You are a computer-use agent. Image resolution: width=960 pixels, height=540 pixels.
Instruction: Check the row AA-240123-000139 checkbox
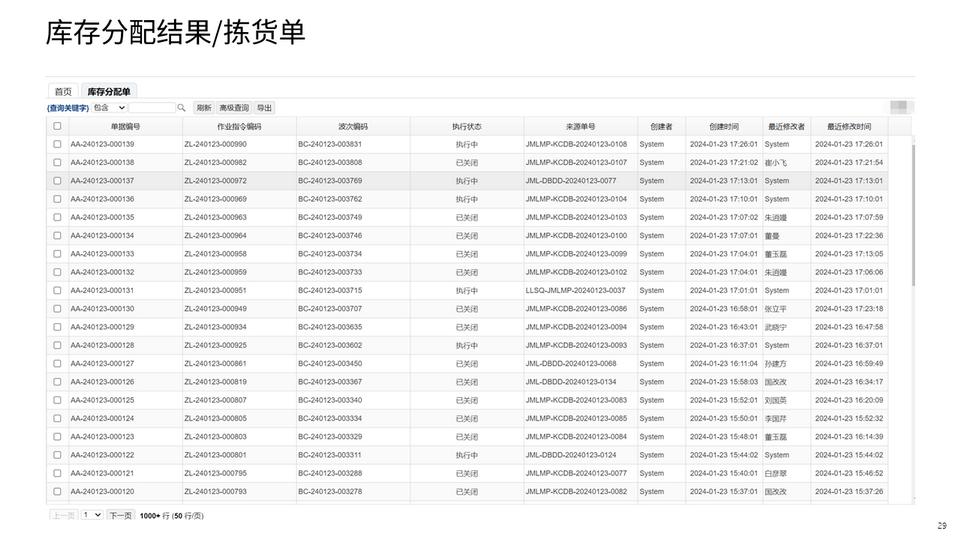point(57,144)
